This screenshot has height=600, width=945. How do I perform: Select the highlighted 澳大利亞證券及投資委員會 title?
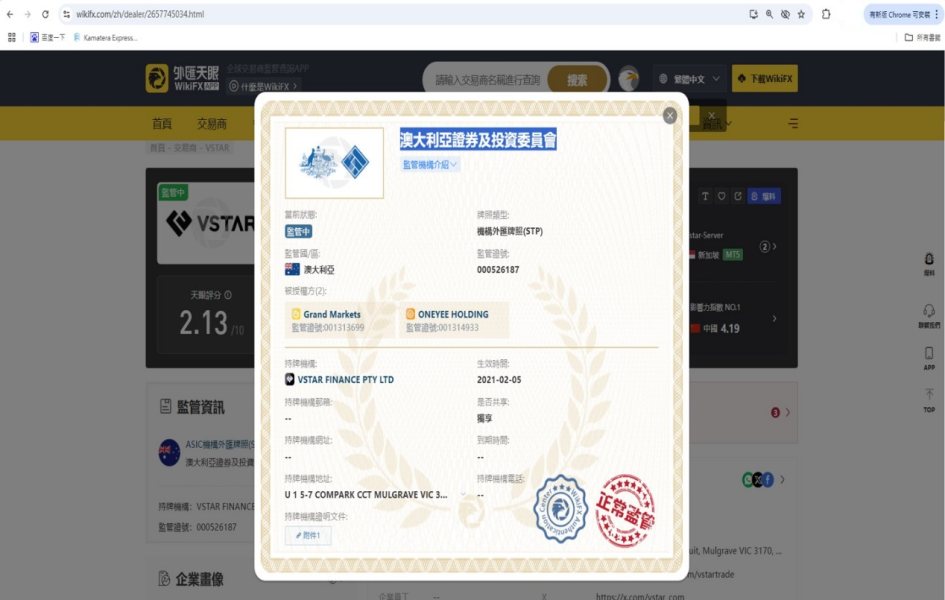(x=478, y=140)
